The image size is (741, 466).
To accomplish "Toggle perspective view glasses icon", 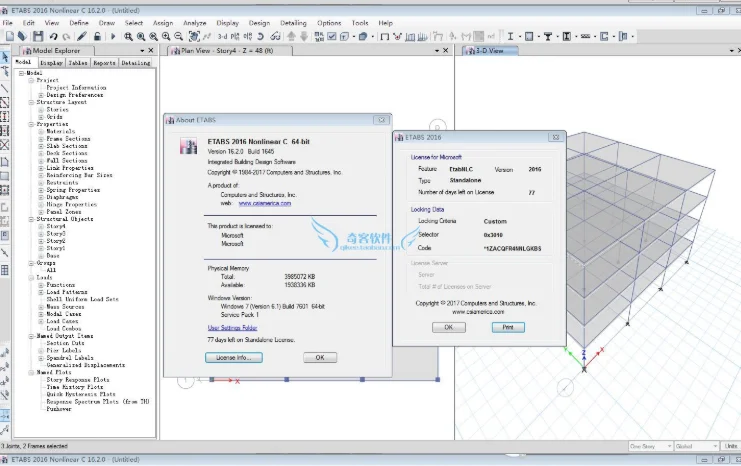I will pos(276,36).
